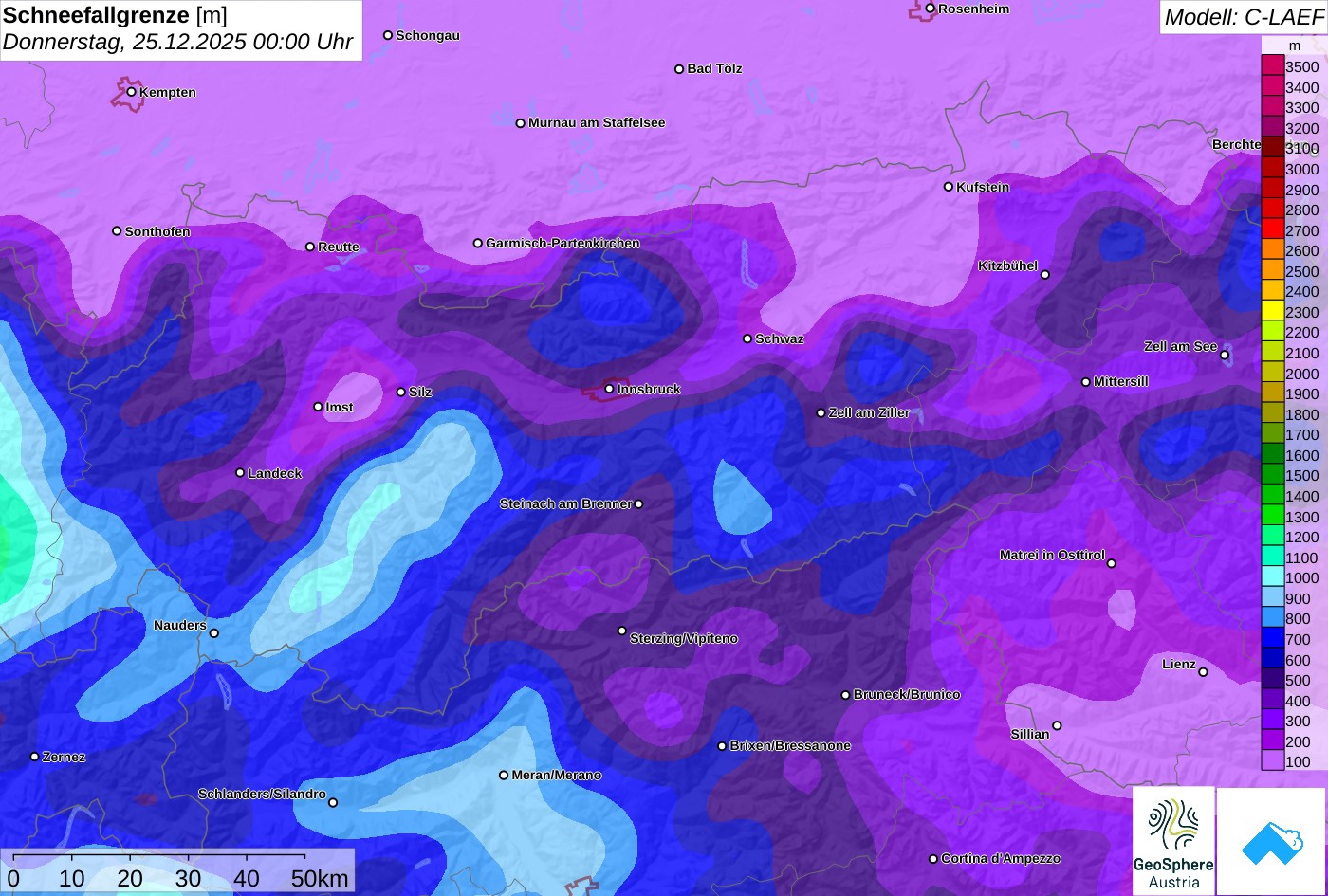
Task: Click the Bad Tölz marker dot
Action: point(679,69)
